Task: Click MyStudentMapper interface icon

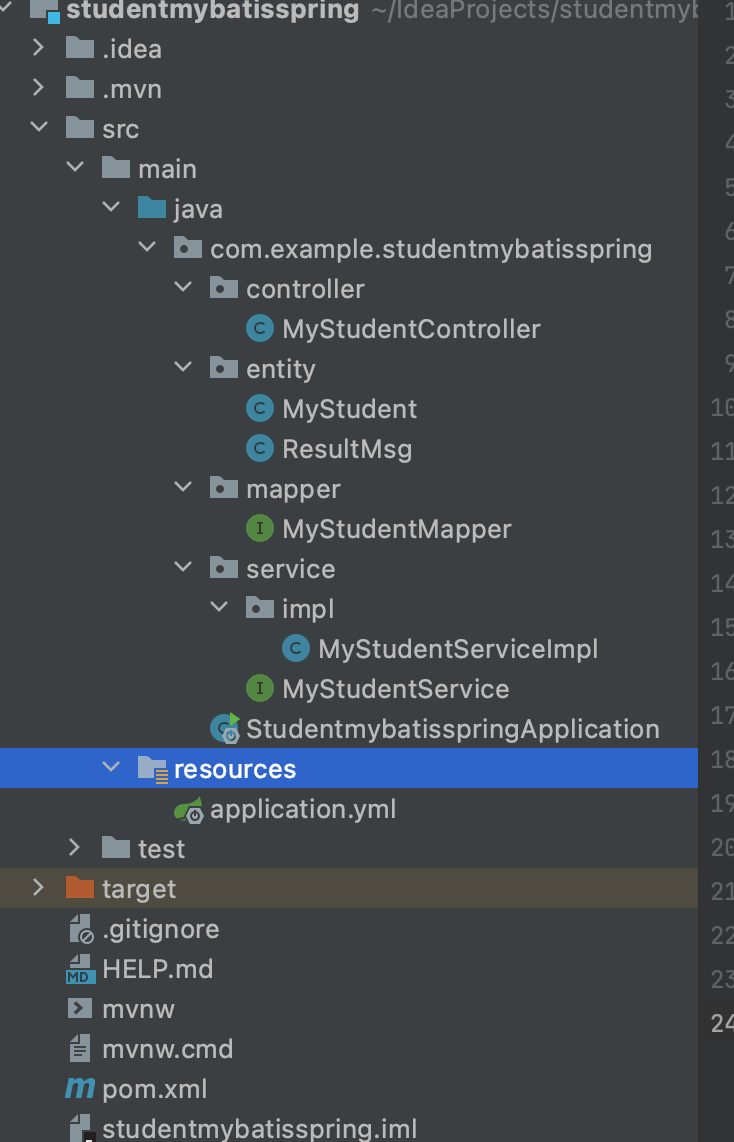Action: click(260, 529)
